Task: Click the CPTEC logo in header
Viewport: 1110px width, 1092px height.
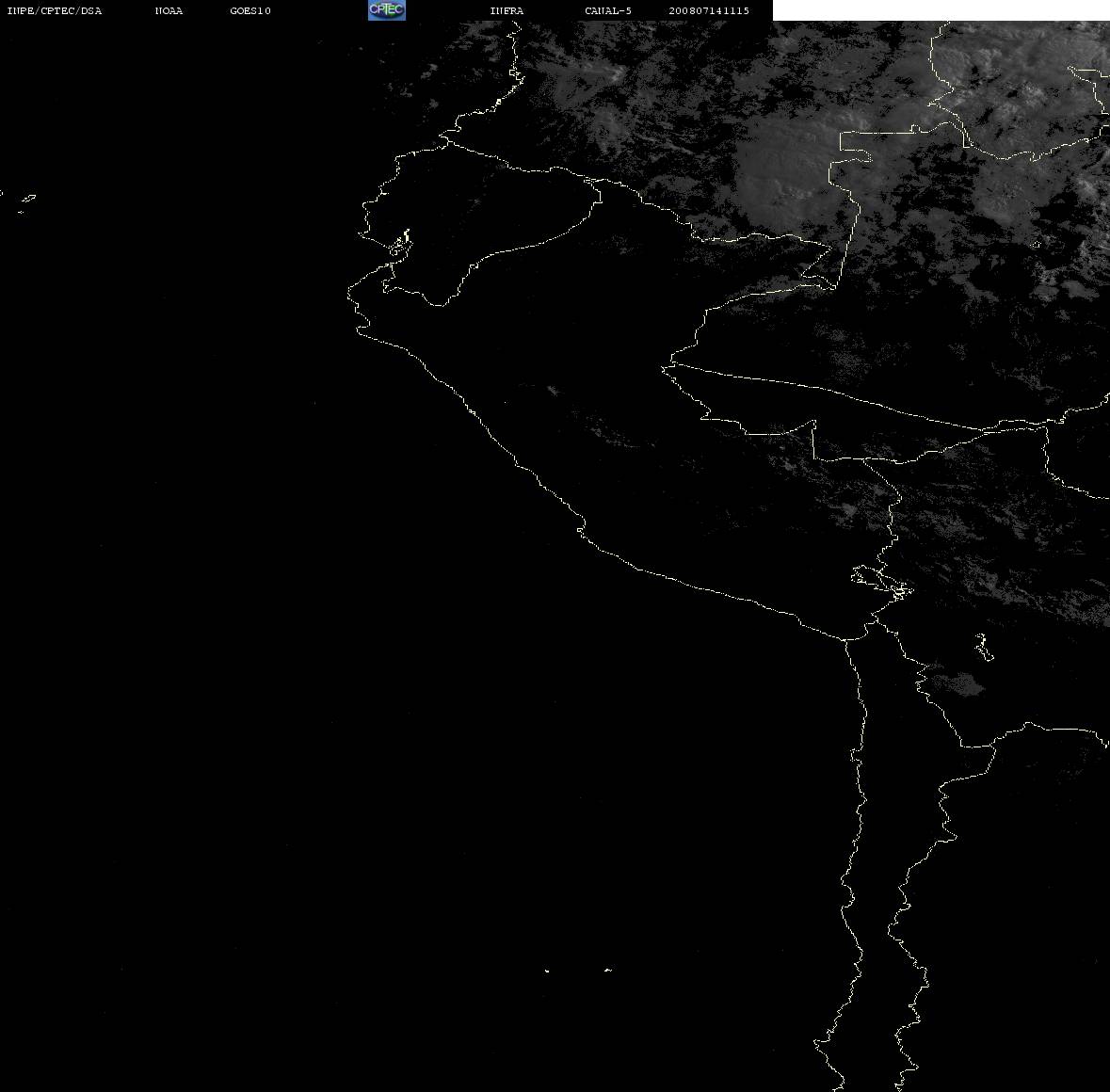Action: (x=387, y=10)
